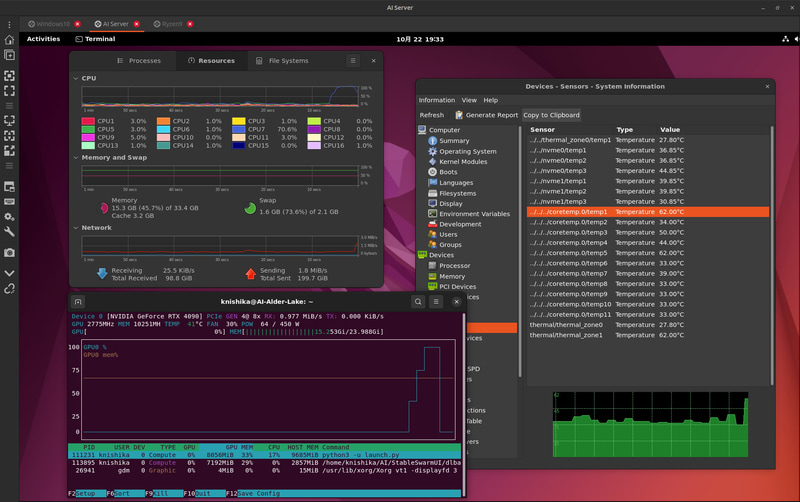Click the home icon in left sidebar
This screenshot has height=502, width=800.
(x=9, y=40)
